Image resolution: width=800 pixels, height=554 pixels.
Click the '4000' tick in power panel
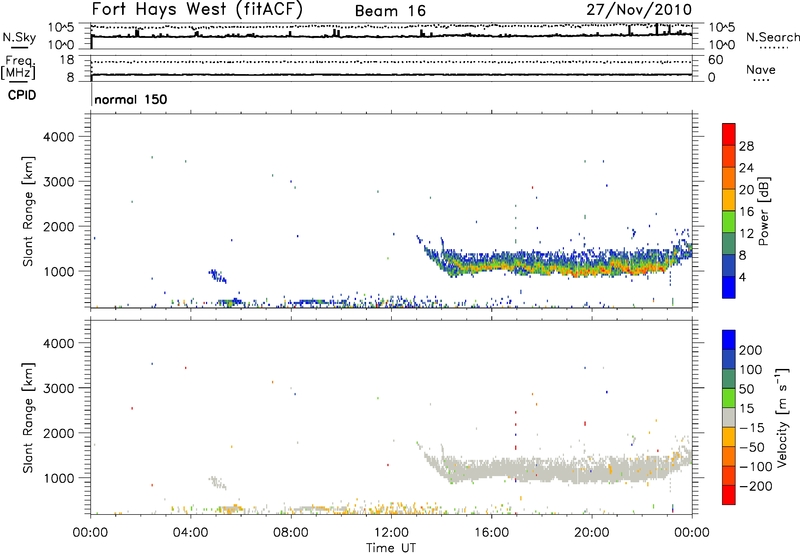(59, 137)
